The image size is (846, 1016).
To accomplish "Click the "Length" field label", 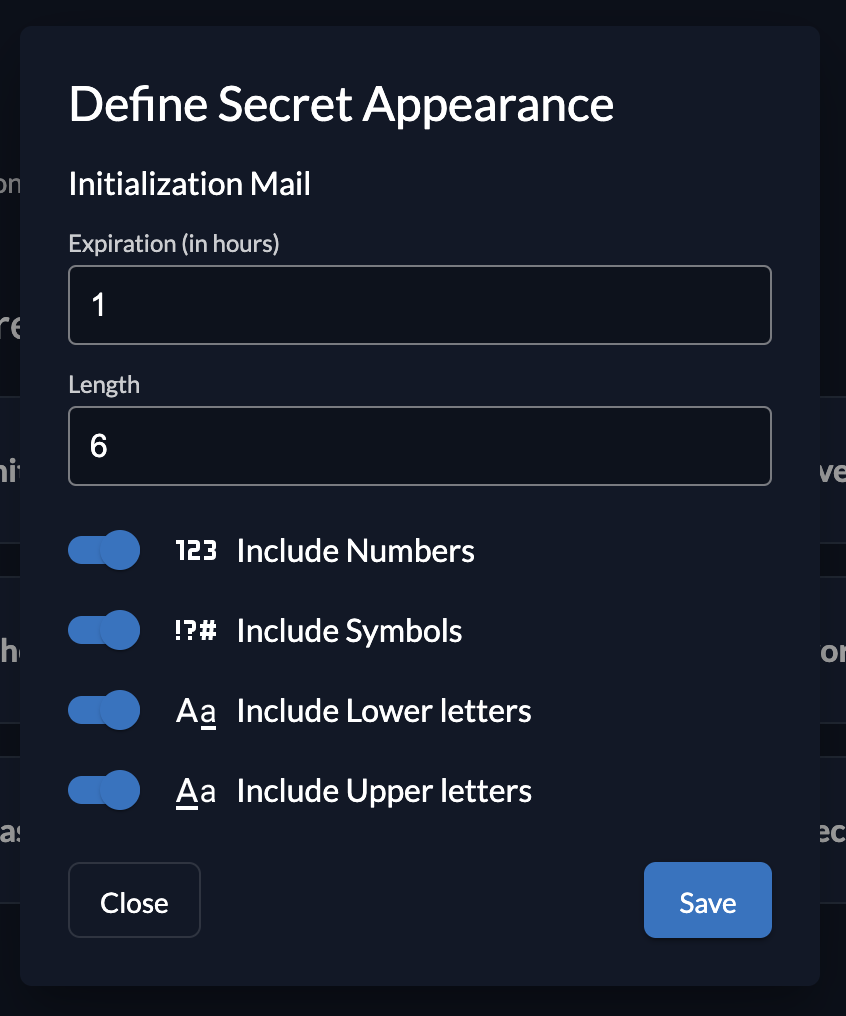I will tap(104, 384).
